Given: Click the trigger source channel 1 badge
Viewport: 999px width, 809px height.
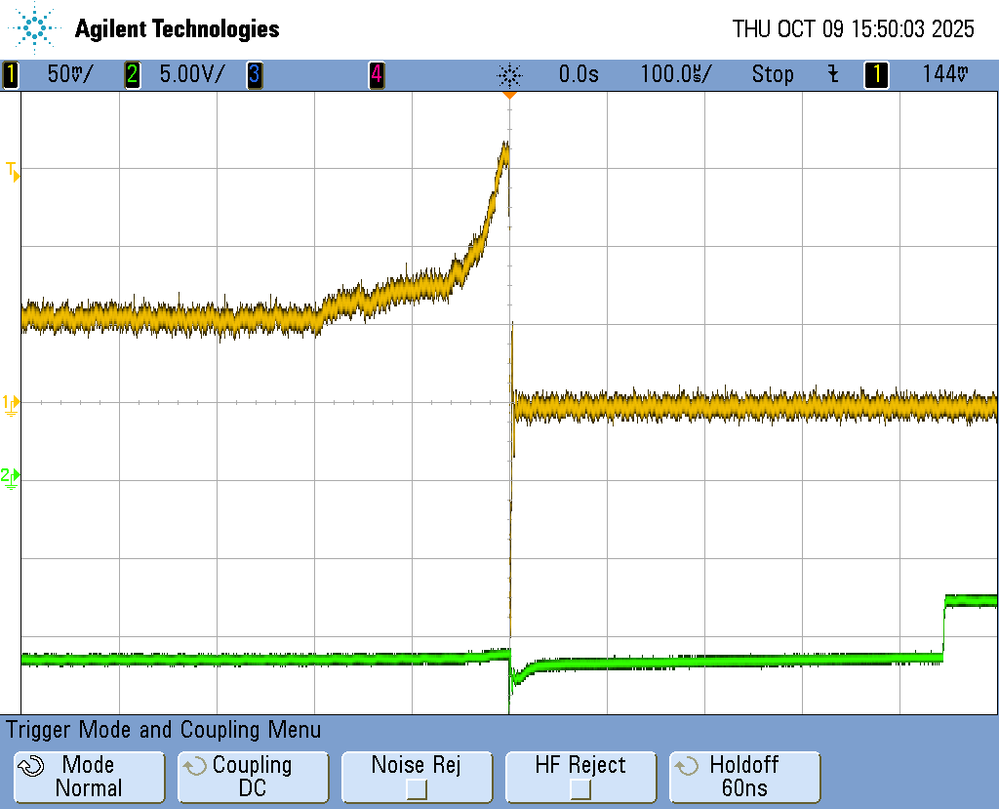Looking at the screenshot, I should click(876, 75).
